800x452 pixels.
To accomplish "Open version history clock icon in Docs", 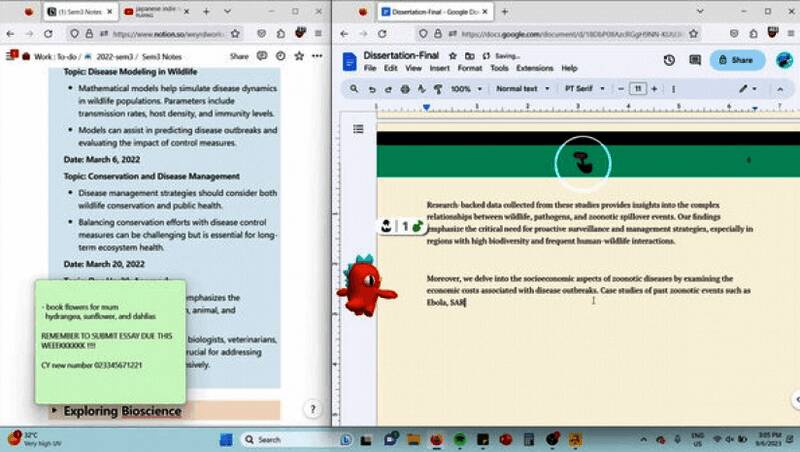I will click(x=669, y=60).
